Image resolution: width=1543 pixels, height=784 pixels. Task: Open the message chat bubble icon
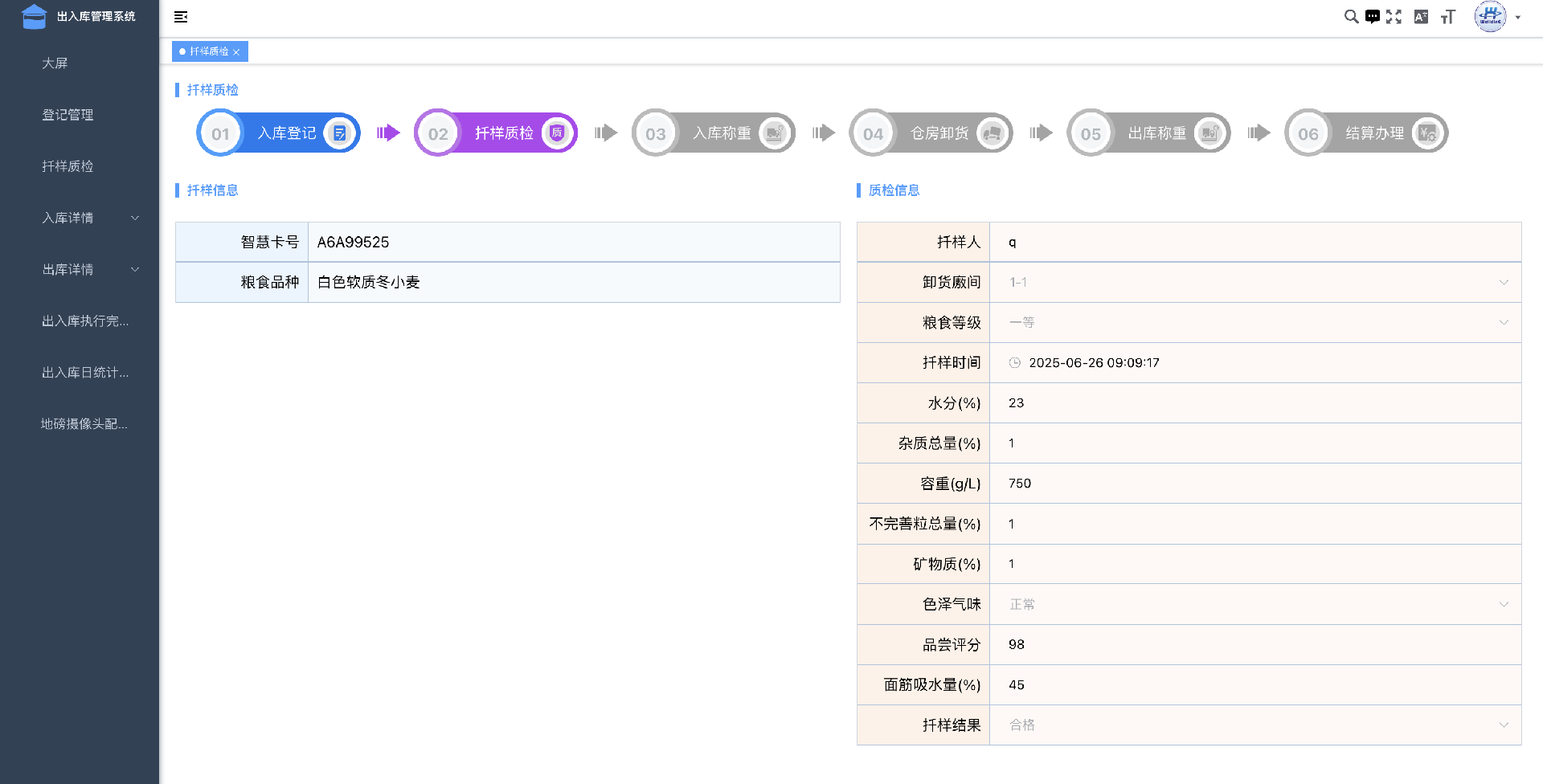(x=1373, y=17)
